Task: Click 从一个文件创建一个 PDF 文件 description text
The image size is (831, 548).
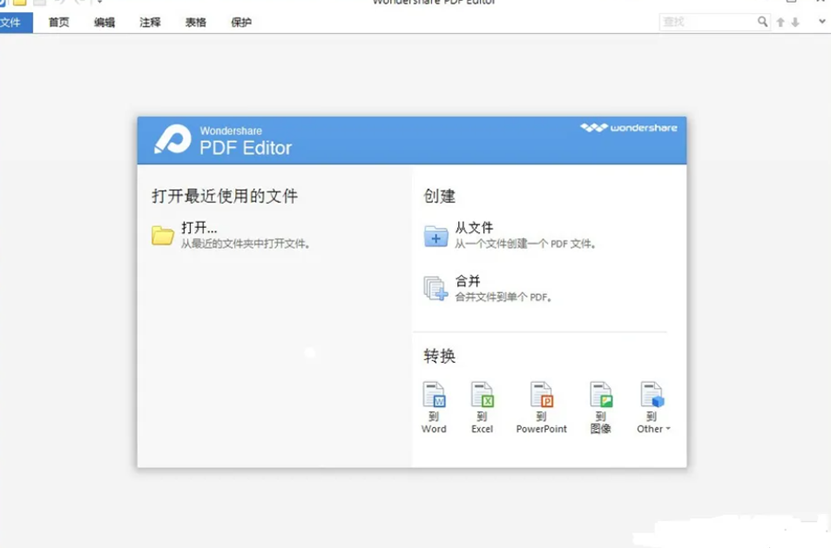Action: 525,244
